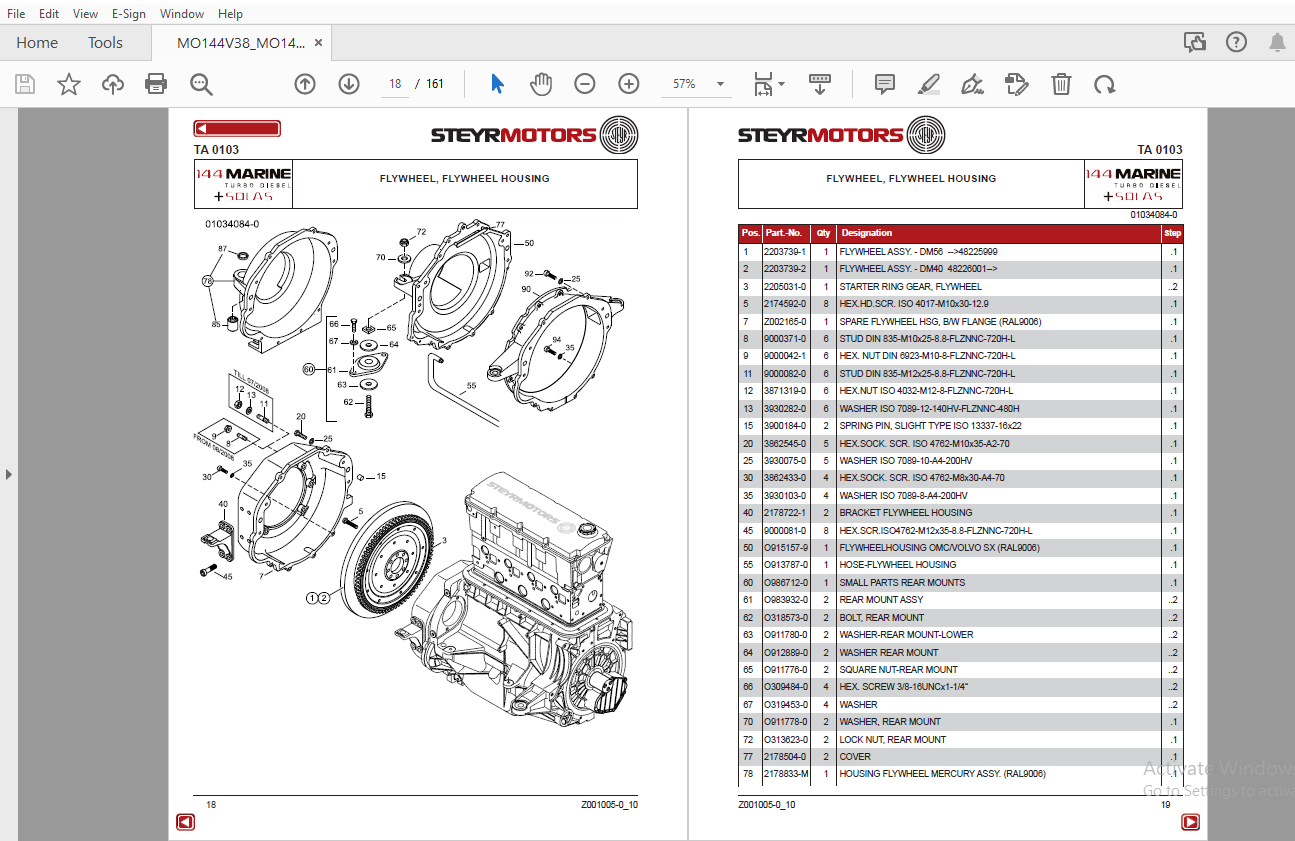Open the fit page options tool

click(x=768, y=84)
